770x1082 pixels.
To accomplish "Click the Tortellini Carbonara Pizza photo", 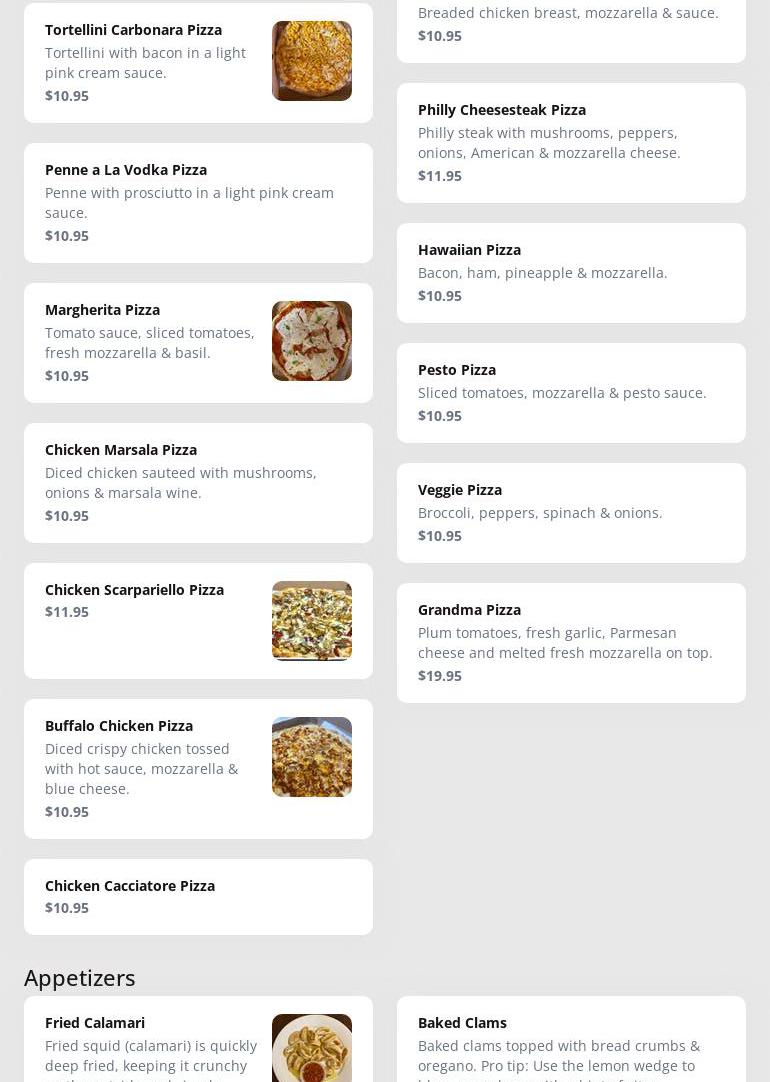I will point(311,61).
